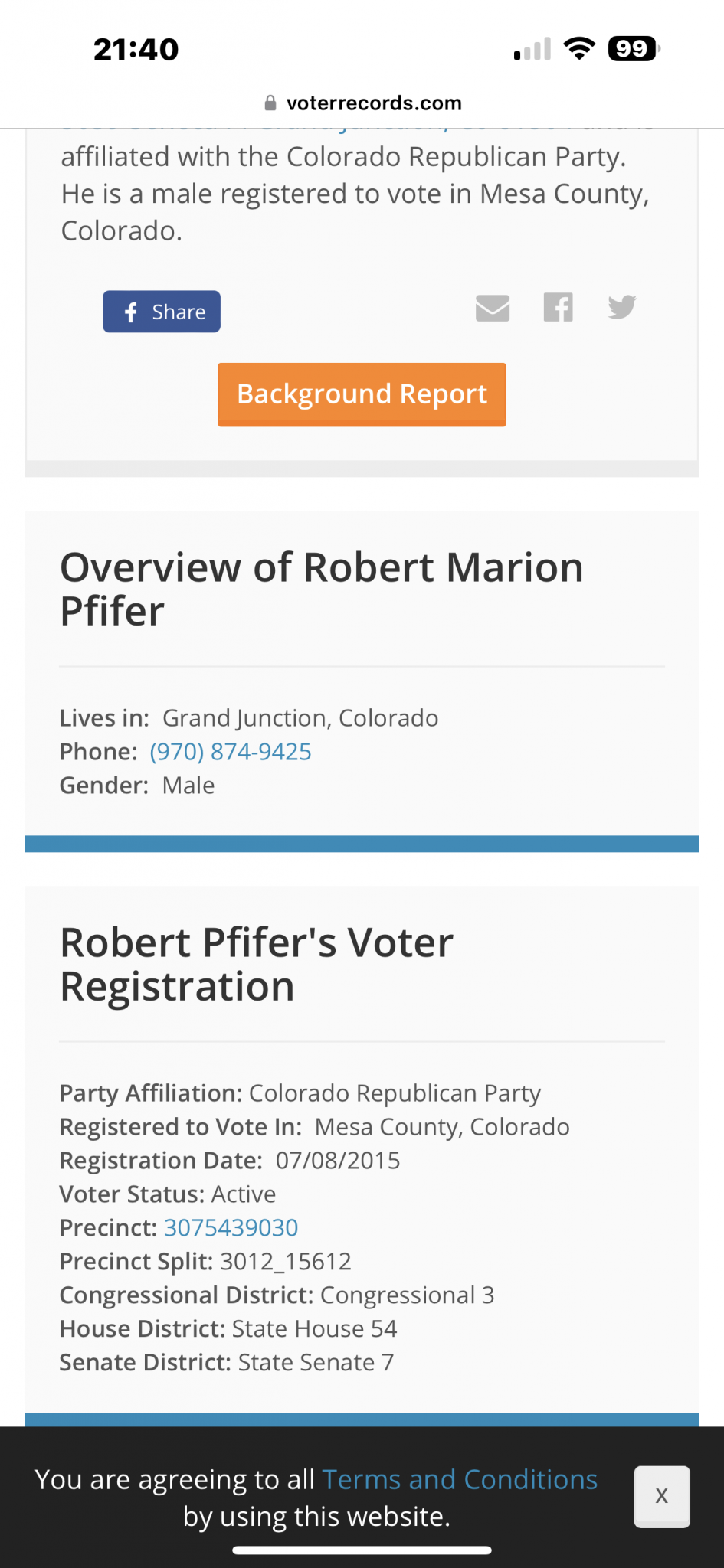
Task: Share via the gray email envelope icon
Action: [493, 308]
